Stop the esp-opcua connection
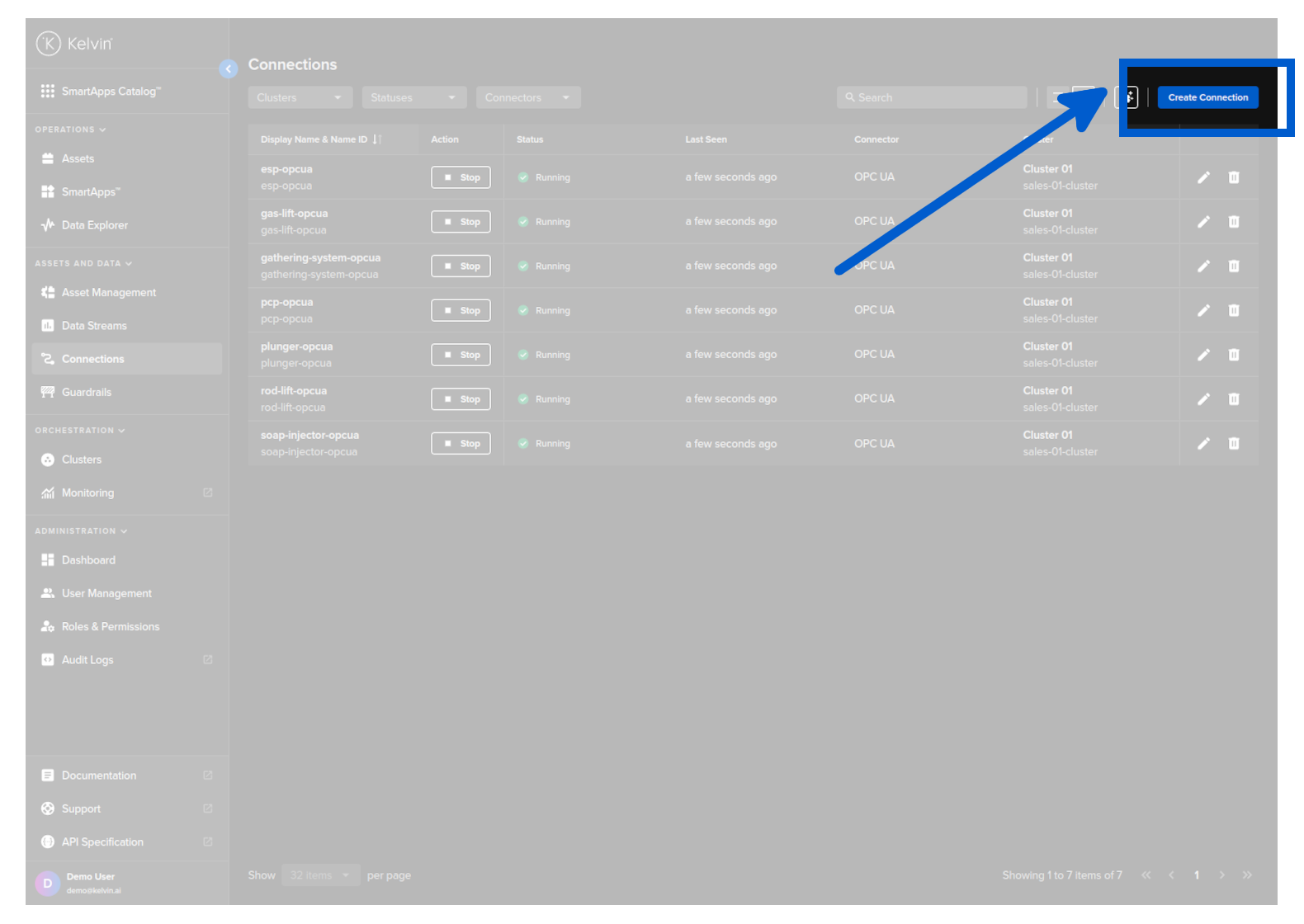 coord(461,177)
